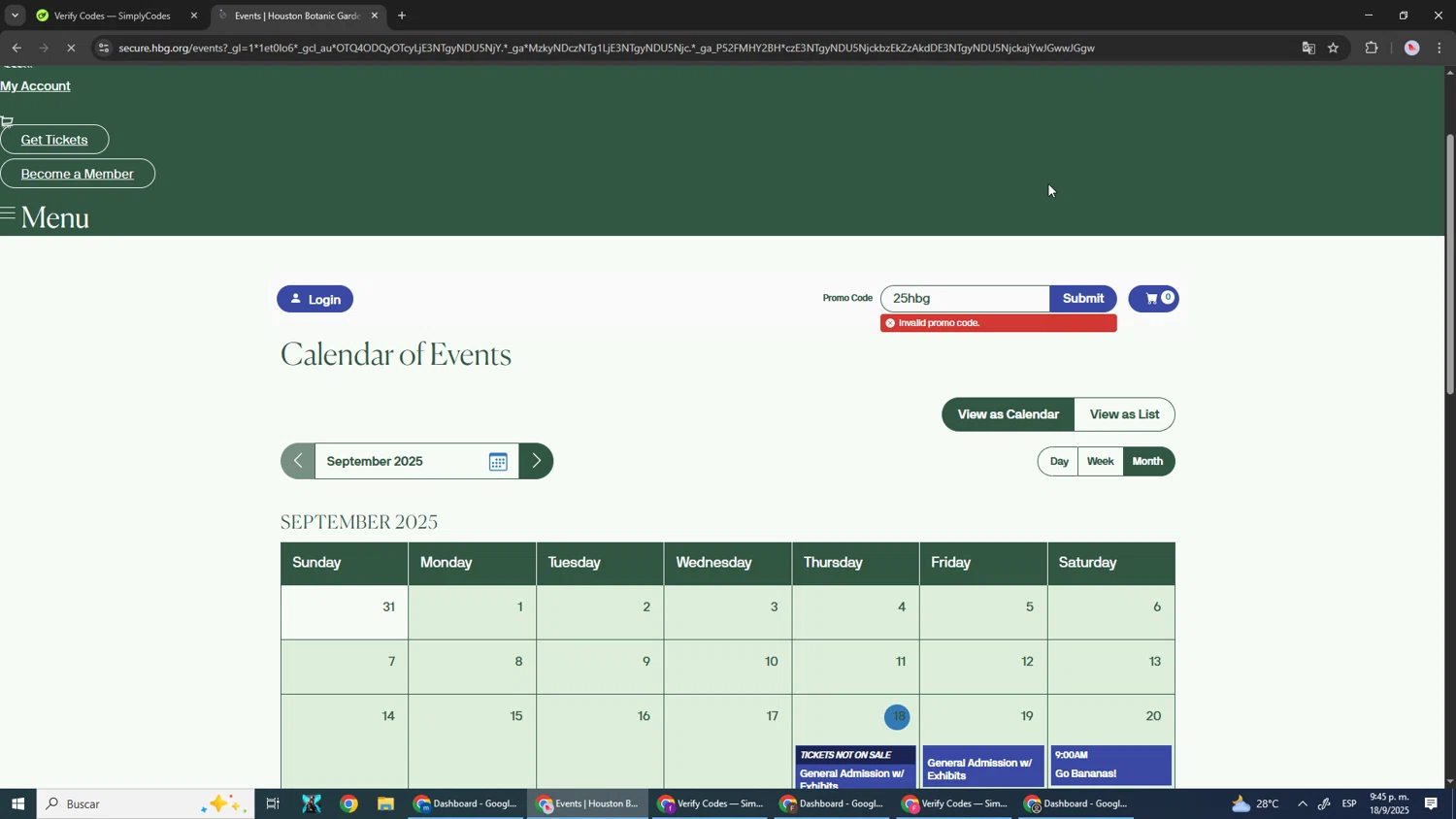Open the browser extensions puzzle icon
The height and width of the screenshot is (819, 1456).
pyautogui.click(x=1372, y=48)
